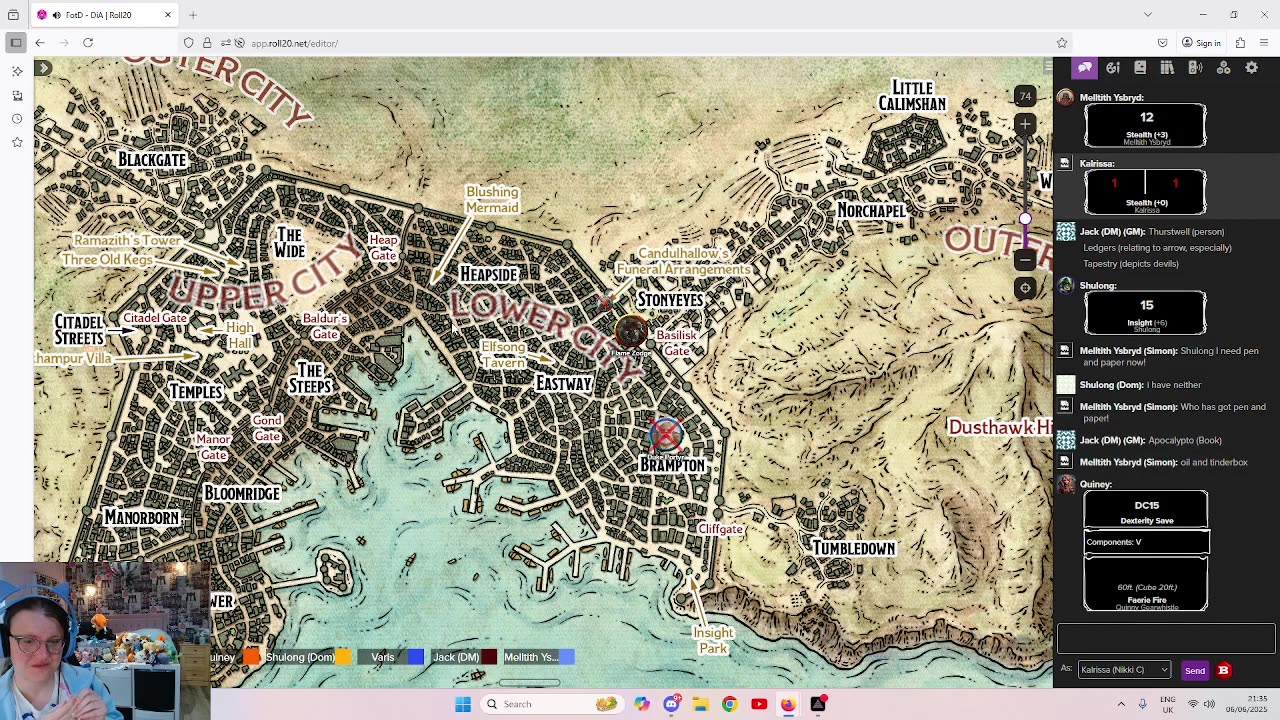Click the dark round token near Basilisk Gate
The image size is (1280, 720).
[631, 331]
